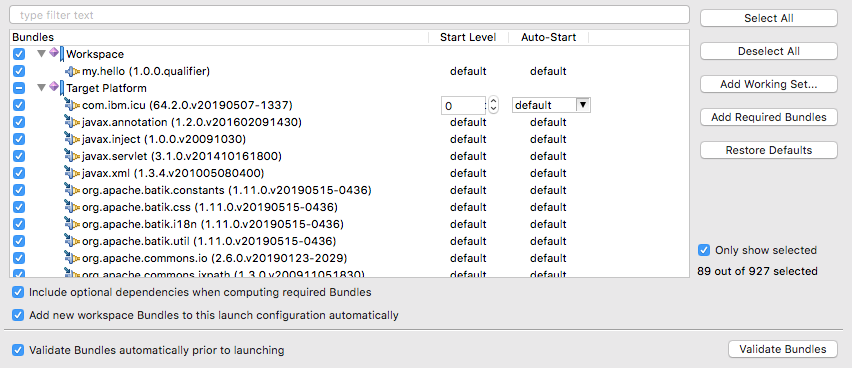The height and width of the screenshot is (368, 852).
Task: Open the Auto-Start dropdown for com.ibm.icu
Action: pos(582,105)
